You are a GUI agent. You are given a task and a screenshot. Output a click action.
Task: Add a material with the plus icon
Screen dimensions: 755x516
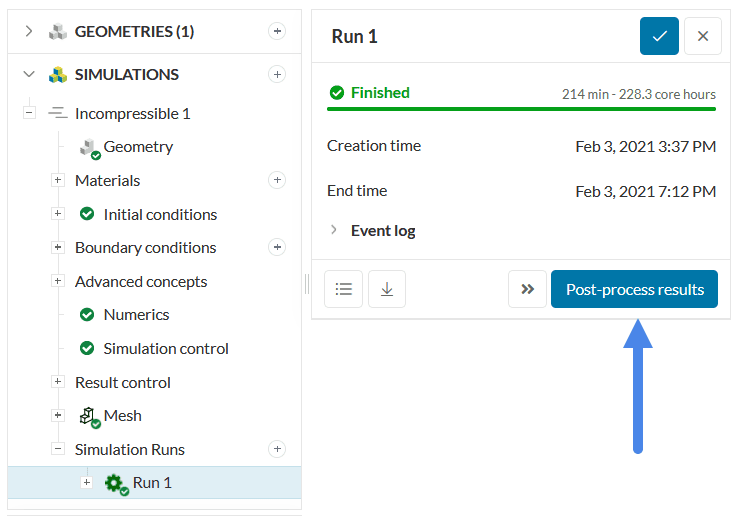[277, 180]
